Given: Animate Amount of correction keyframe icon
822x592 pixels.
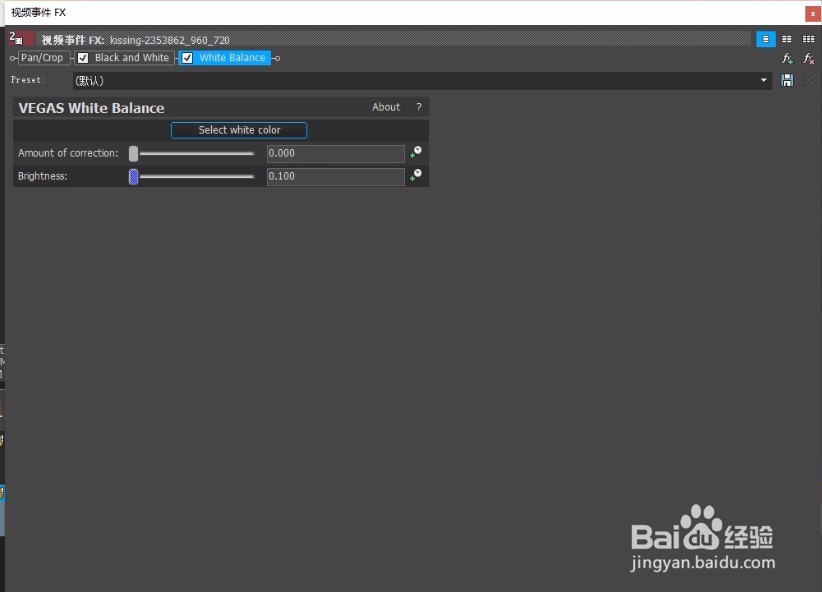Looking at the screenshot, I should 416,152.
